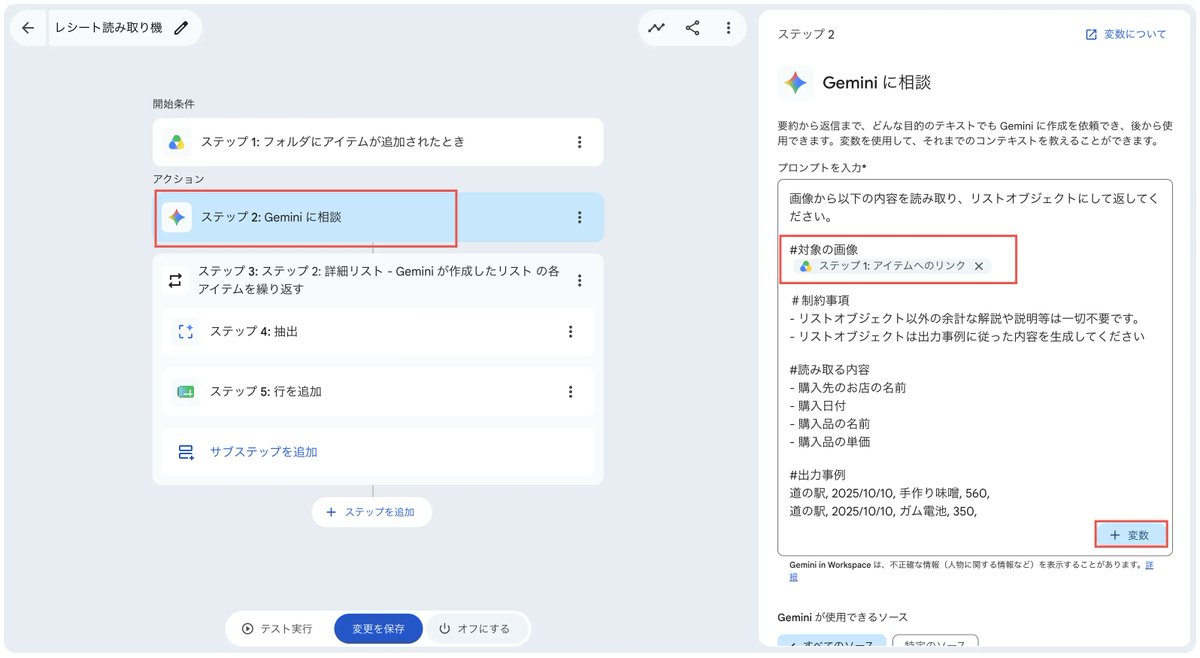1200x658 pixels.
Task: Click the ステップ 2 heading in side panel
Action: coord(806,34)
